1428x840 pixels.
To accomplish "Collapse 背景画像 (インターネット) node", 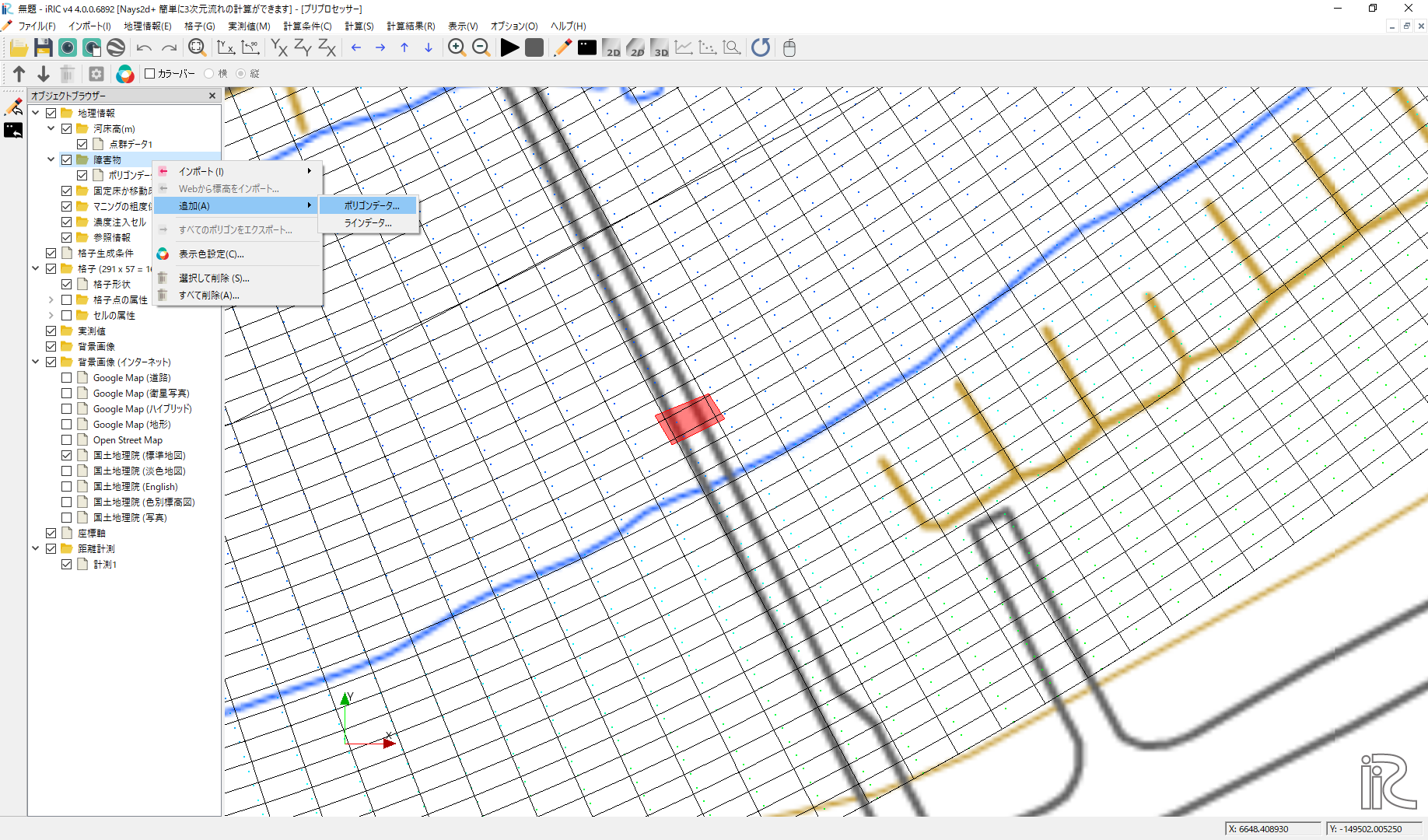I will pyautogui.click(x=36, y=362).
